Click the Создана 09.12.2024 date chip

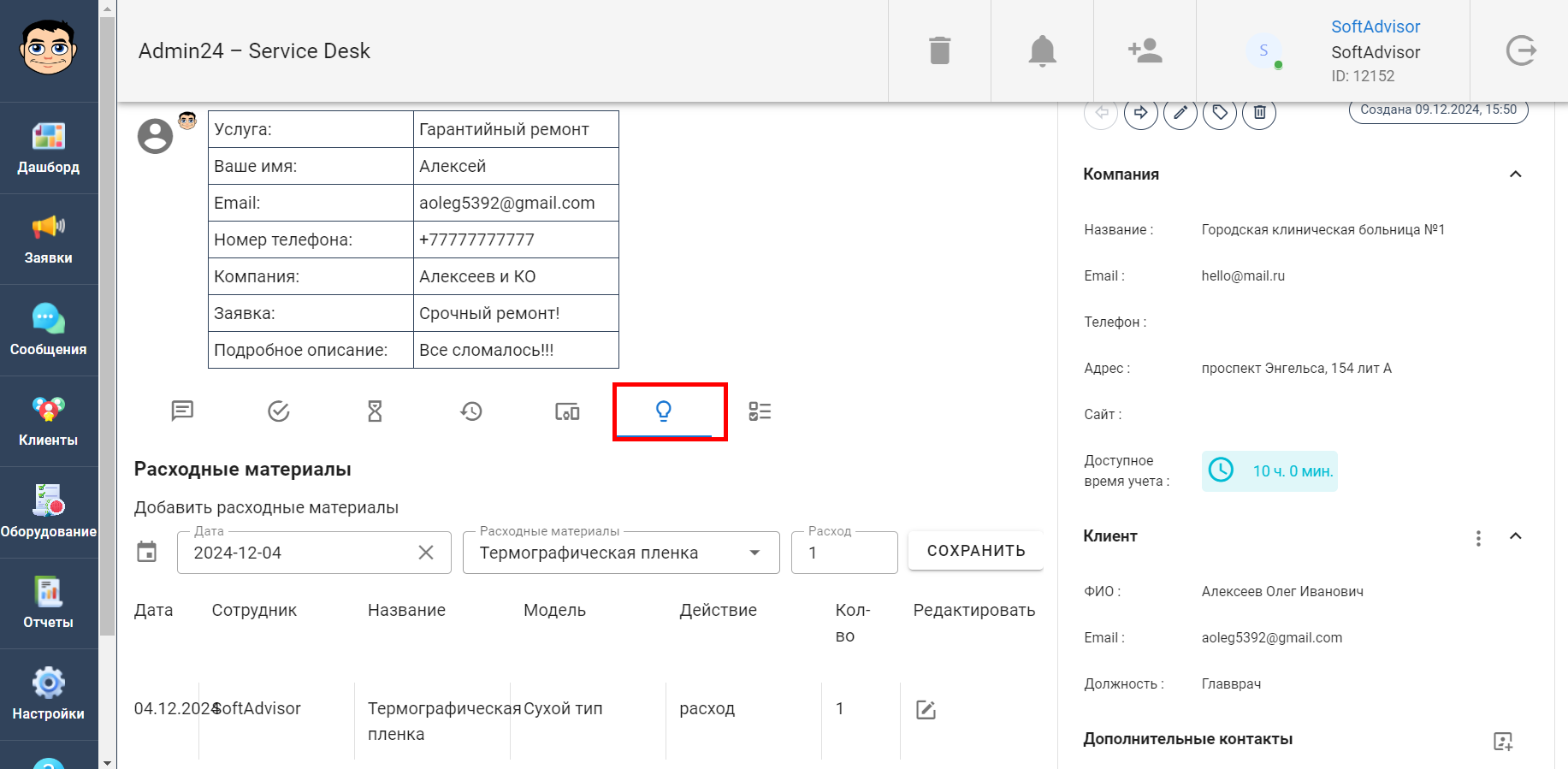click(x=1439, y=110)
